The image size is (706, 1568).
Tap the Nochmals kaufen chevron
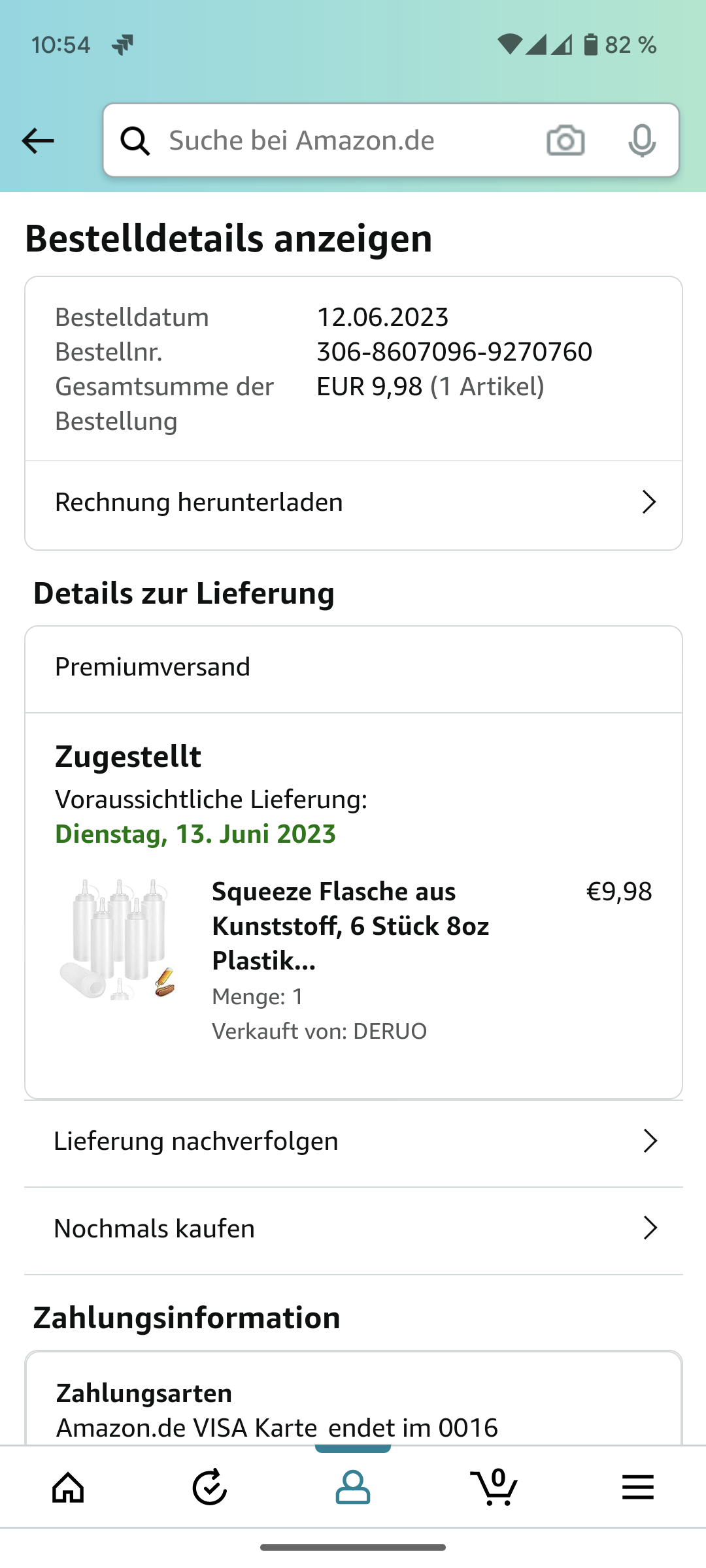click(650, 1228)
